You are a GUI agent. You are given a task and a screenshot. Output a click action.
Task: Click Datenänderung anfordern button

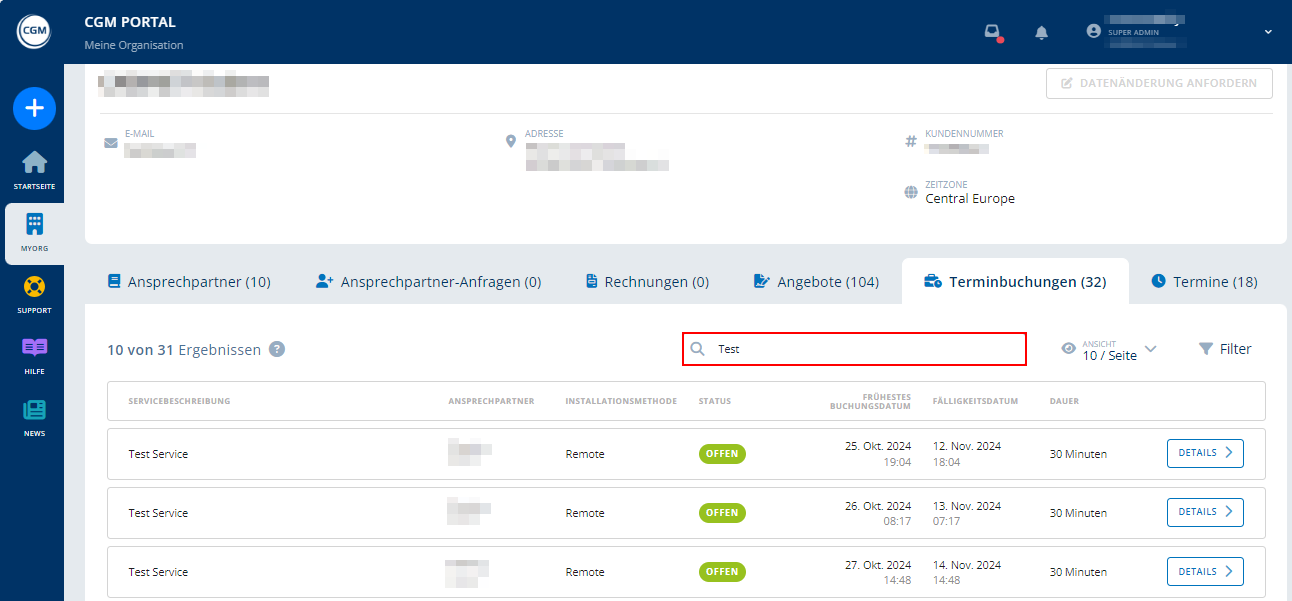click(x=1158, y=83)
